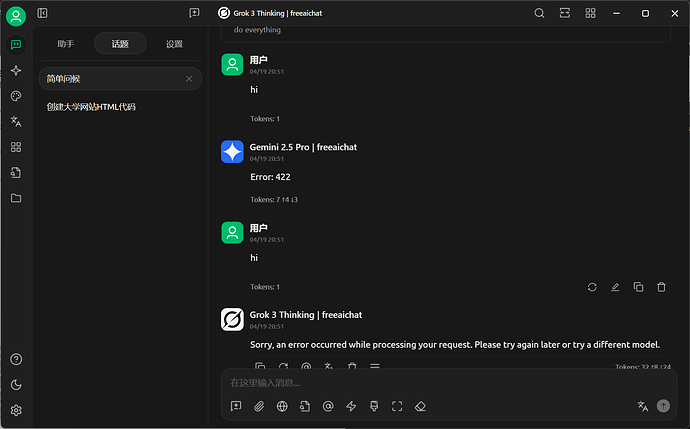Click the do everything prompt text

tap(257, 30)
